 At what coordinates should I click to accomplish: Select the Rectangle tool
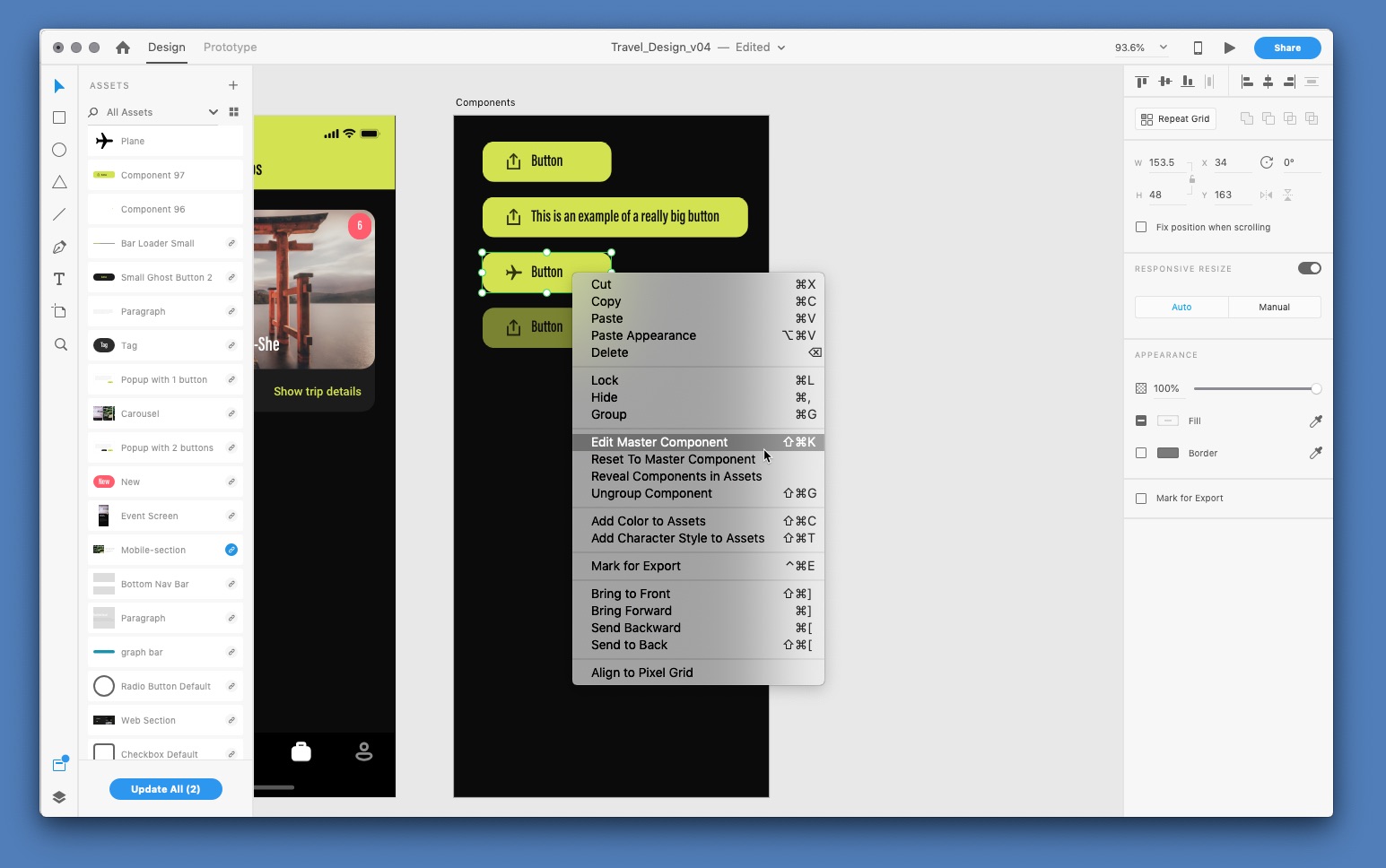pos(59,117)
